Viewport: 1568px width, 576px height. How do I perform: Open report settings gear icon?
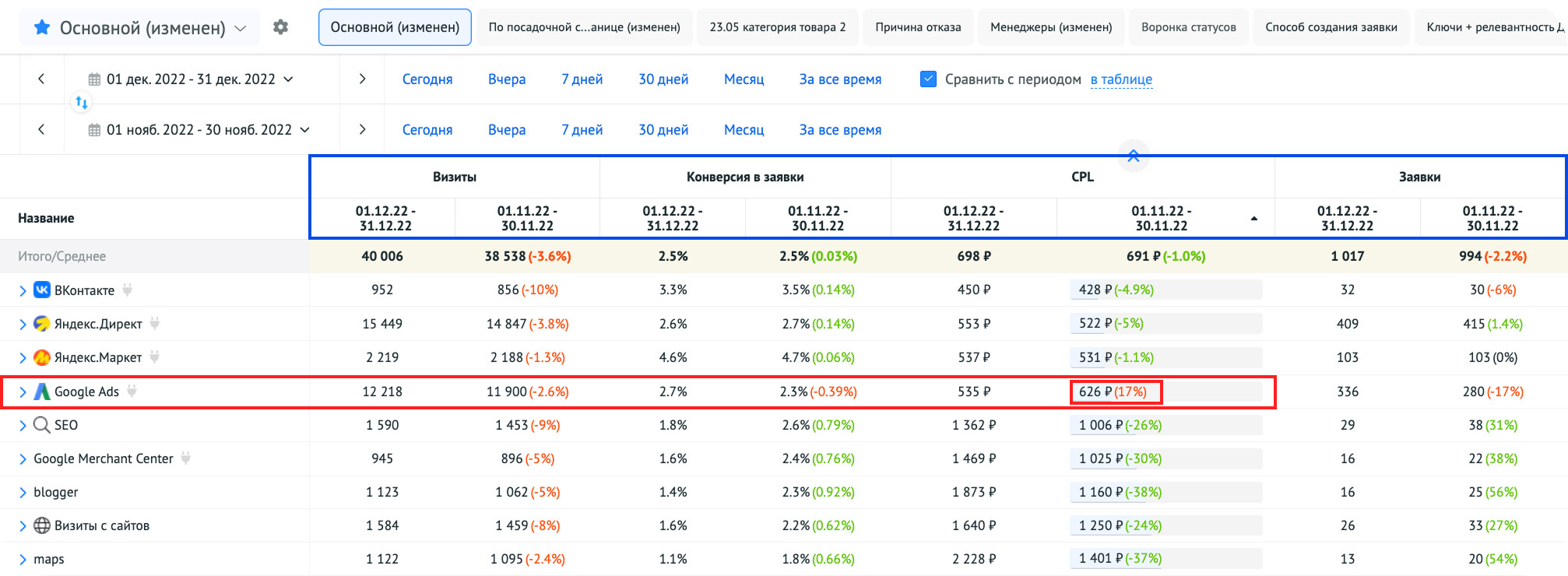coord(280,27)
